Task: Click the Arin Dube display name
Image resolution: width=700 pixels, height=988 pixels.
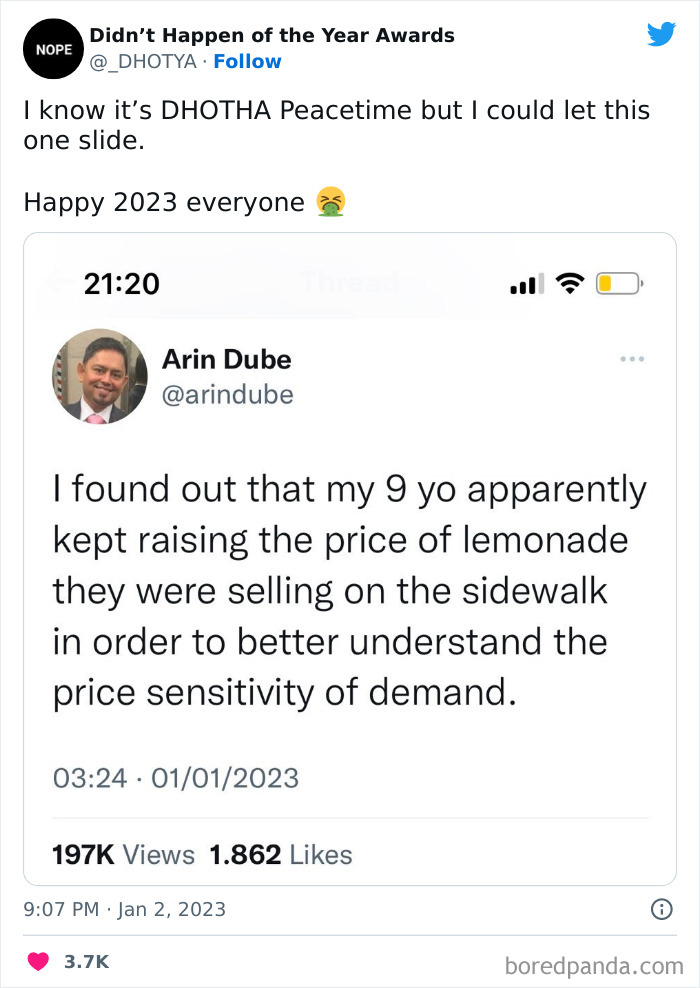Action: [x=226, y=359]
